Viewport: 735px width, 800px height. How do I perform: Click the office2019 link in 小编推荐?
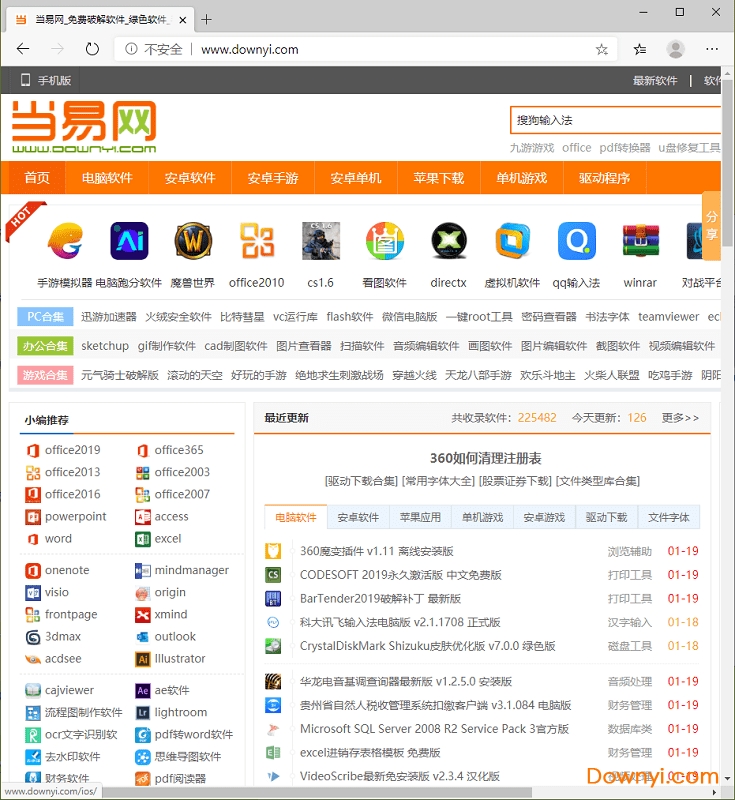72,450
